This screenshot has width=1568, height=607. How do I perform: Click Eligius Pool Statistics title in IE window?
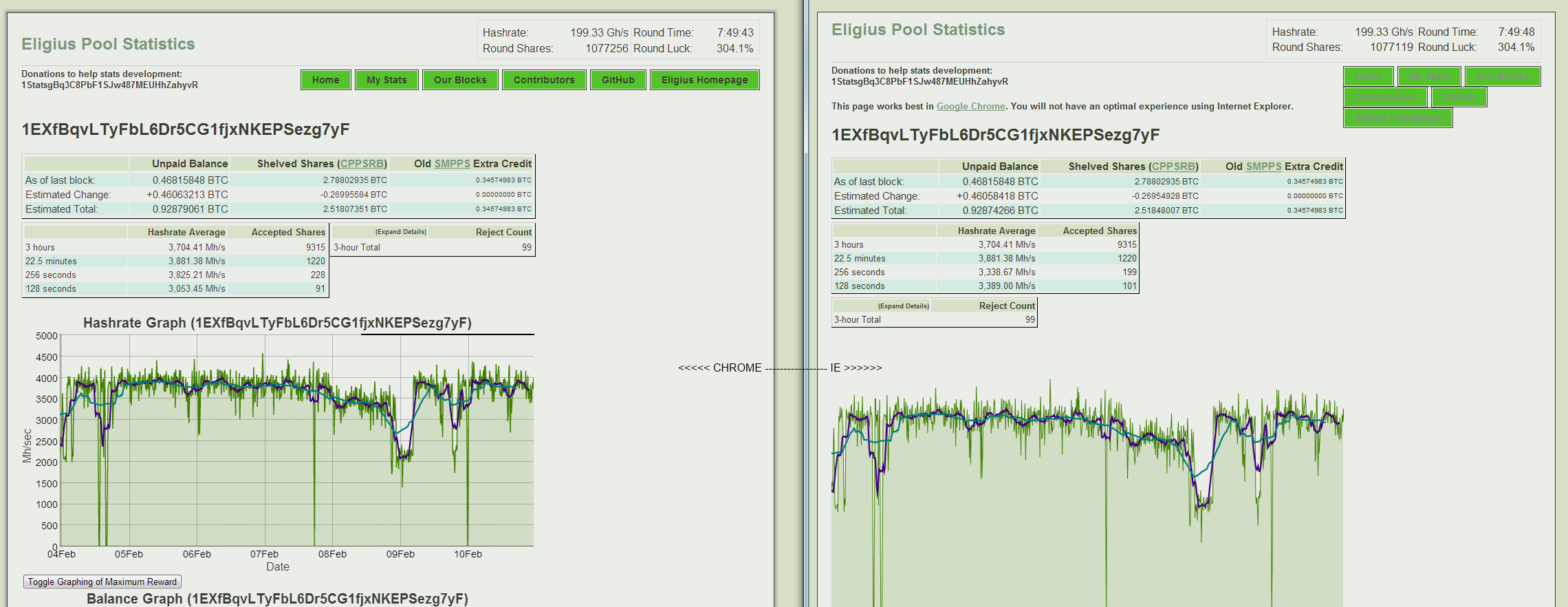[x=918, y=30]
